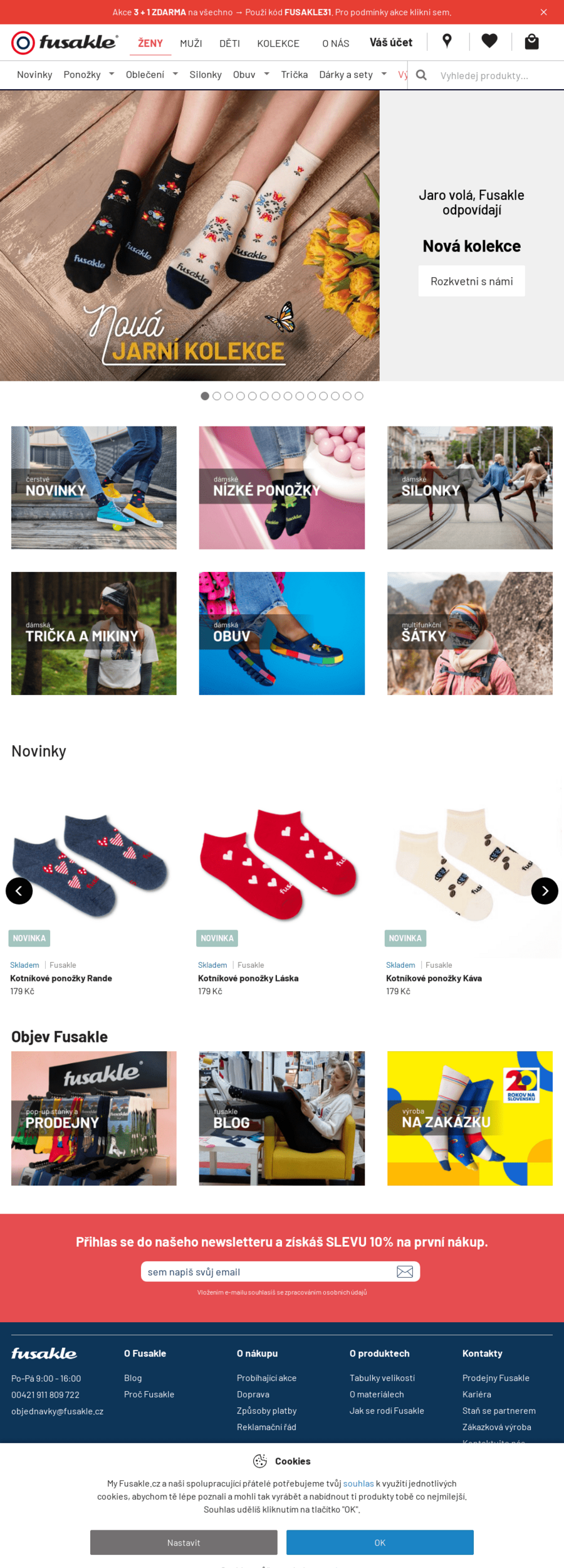Open the KOLEKCE menu item
Image resolution: width=564 pixels, height=1568 pixels.
coord(278,43)
